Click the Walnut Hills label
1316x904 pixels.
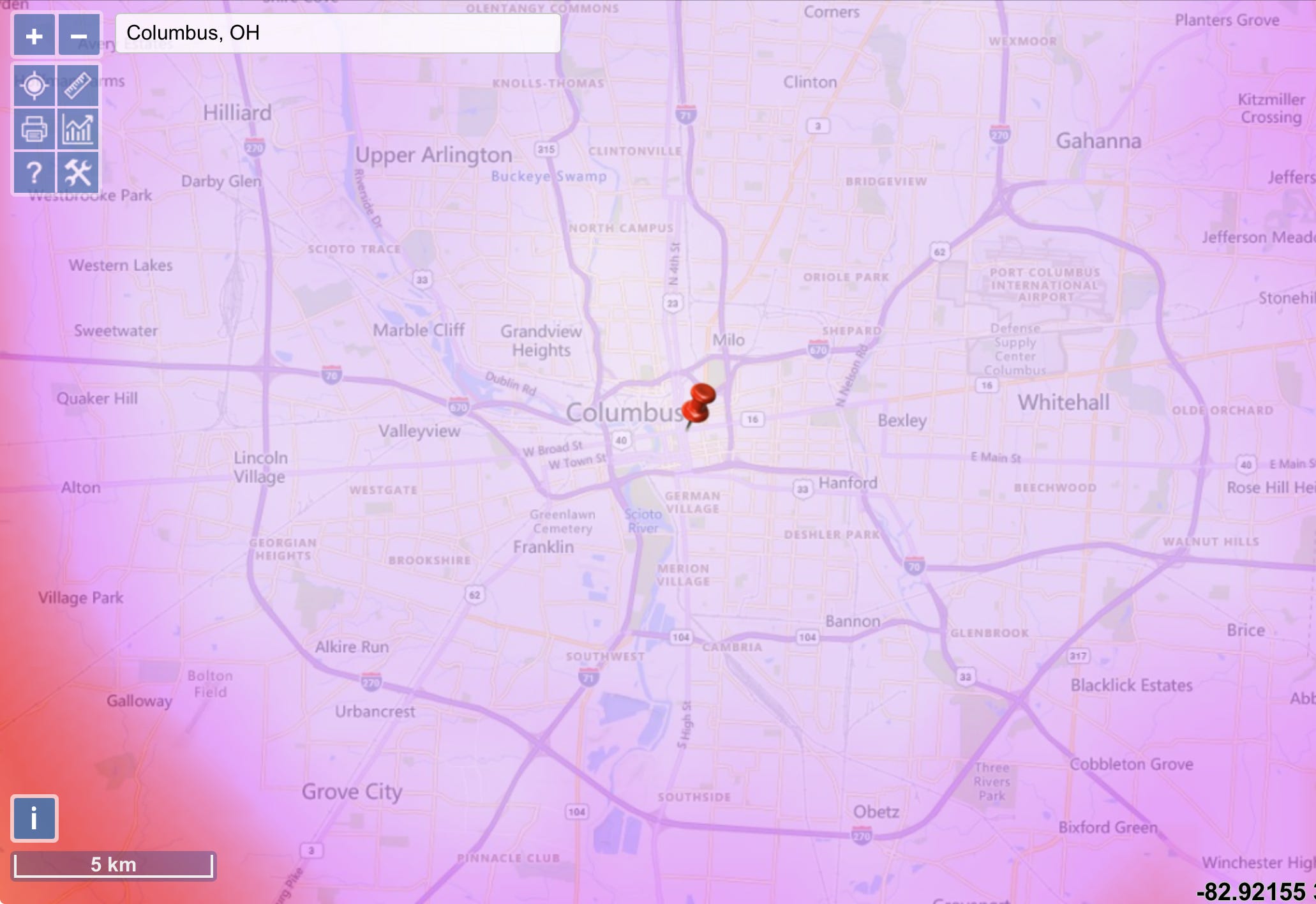coord(1211,541)
